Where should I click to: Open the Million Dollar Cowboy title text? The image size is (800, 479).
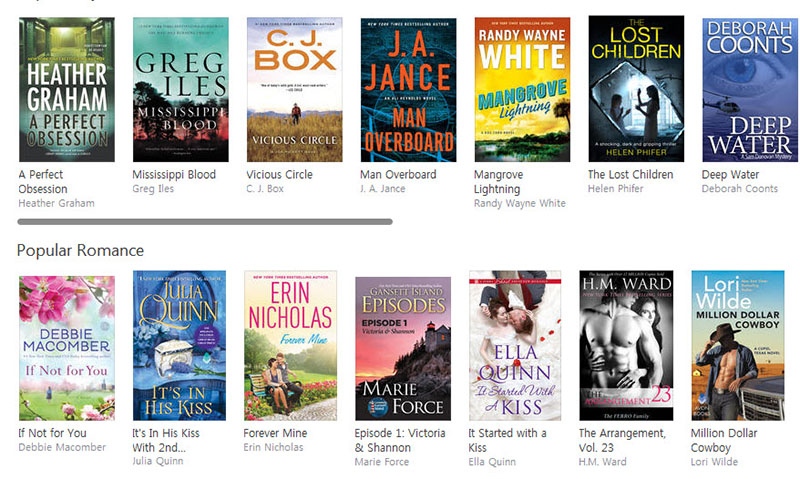(x=723, y=440)
